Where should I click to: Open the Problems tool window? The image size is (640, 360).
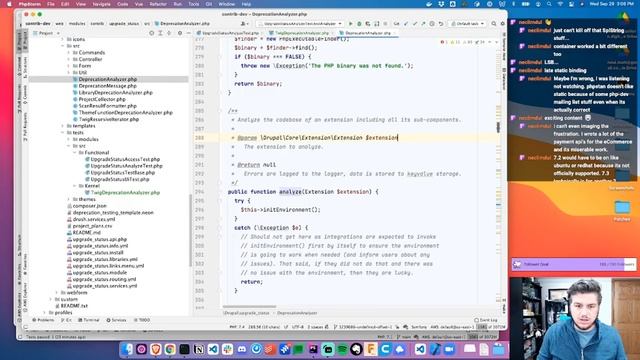click(43, 320)
